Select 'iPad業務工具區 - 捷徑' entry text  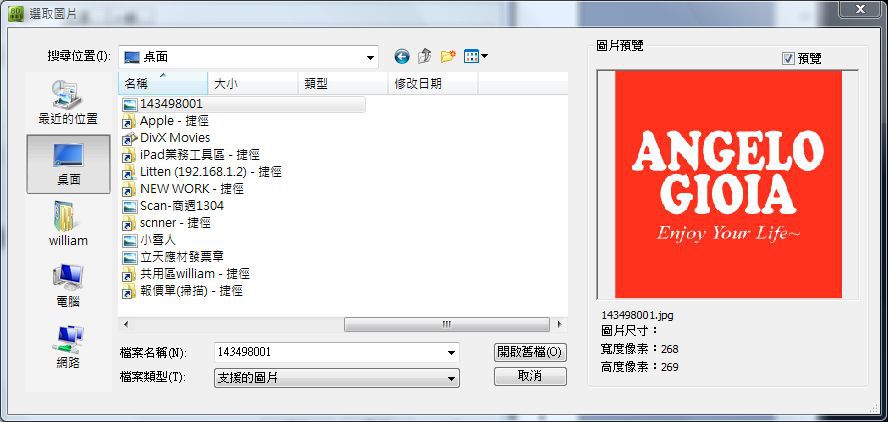200,155
